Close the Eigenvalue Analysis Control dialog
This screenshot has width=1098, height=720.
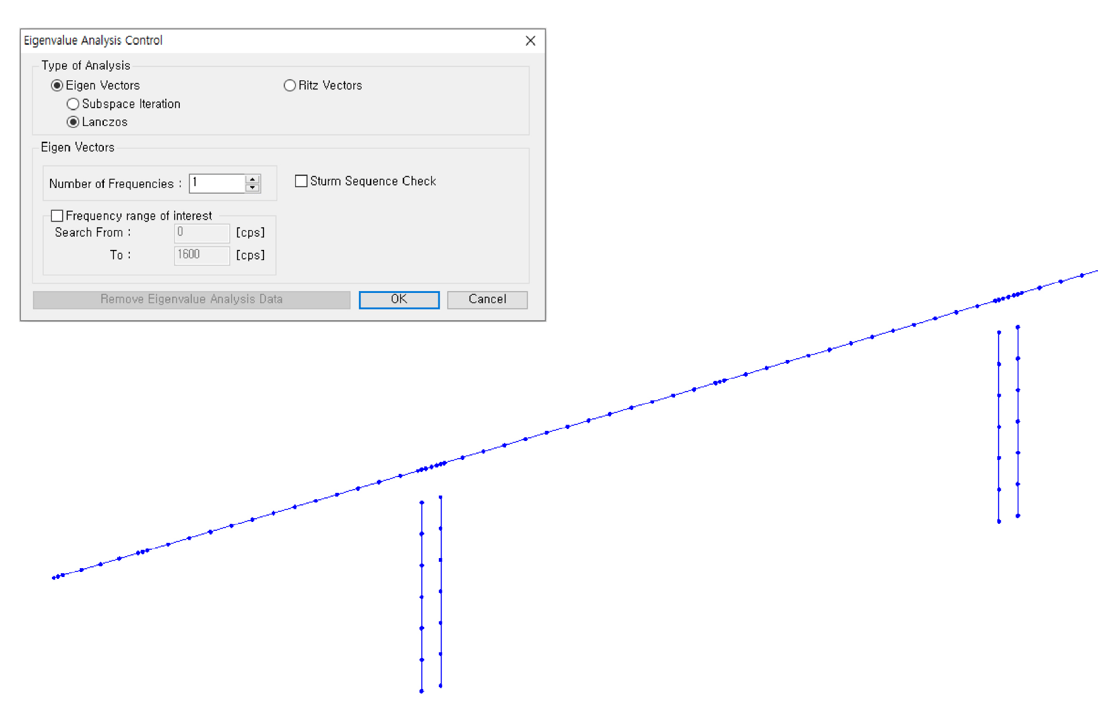(x=530, y=41)
